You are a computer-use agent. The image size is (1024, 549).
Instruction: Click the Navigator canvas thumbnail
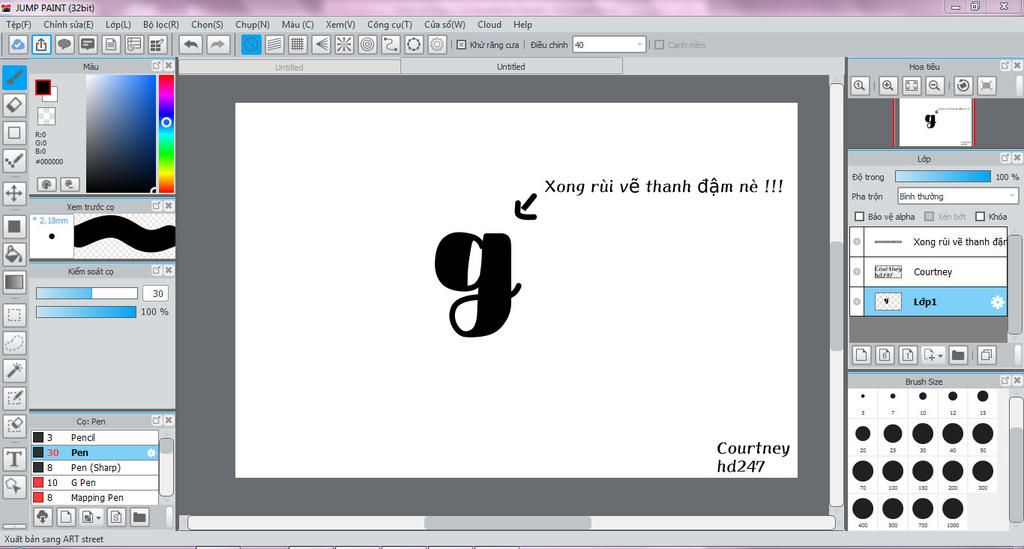point(935,122)
